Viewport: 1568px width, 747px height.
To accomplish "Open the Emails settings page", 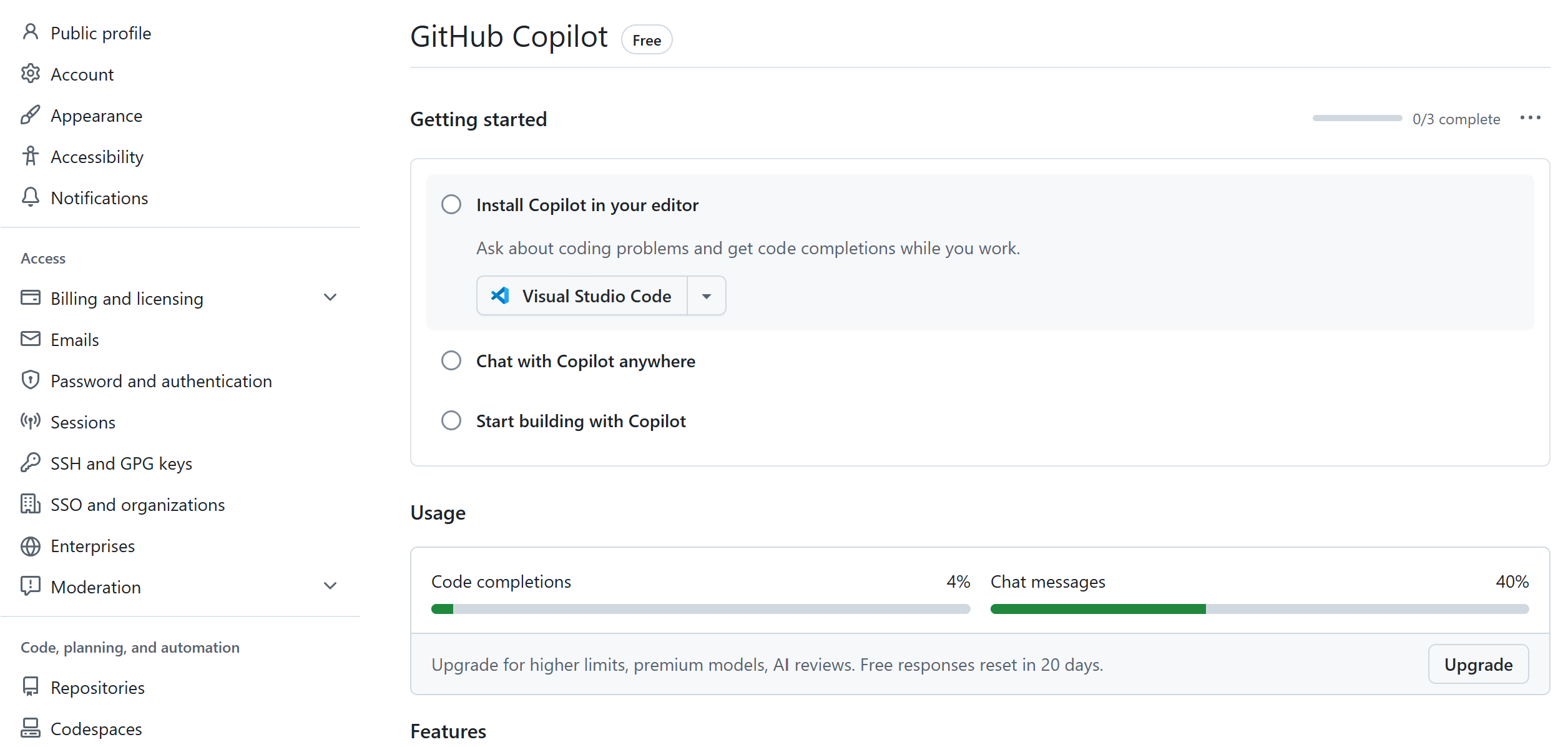I will click(x=75, y=340).
